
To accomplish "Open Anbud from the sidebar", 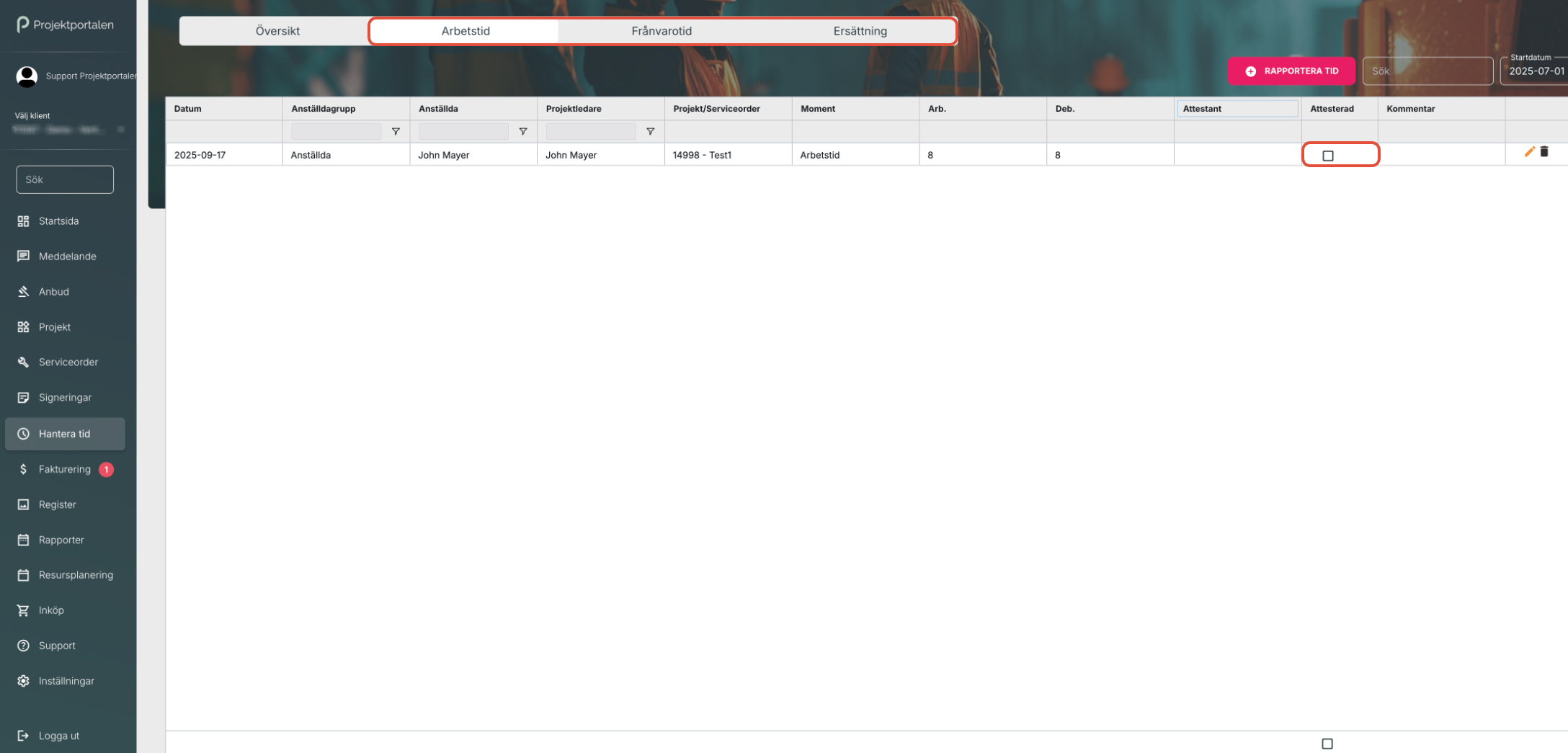I will coord(54,292).
